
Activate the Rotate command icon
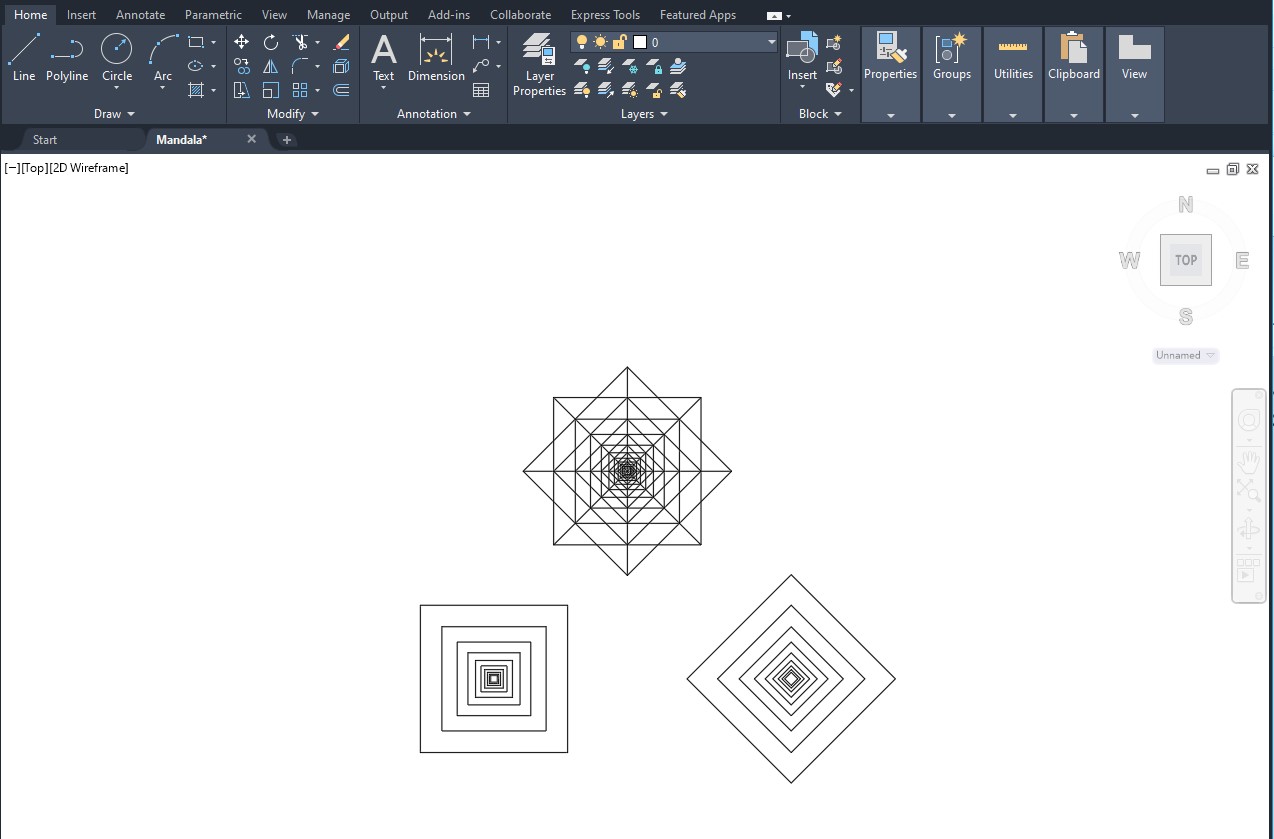tap(271, 42)
